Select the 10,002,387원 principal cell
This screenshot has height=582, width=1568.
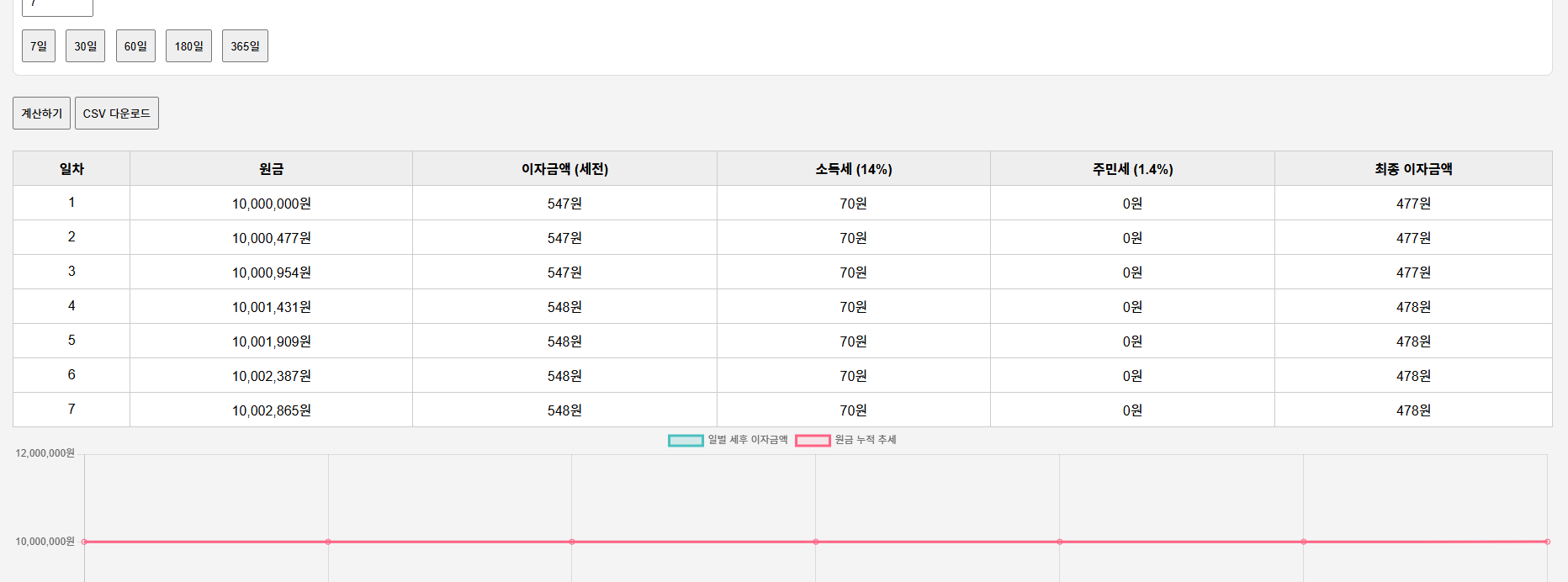point(271,376)
